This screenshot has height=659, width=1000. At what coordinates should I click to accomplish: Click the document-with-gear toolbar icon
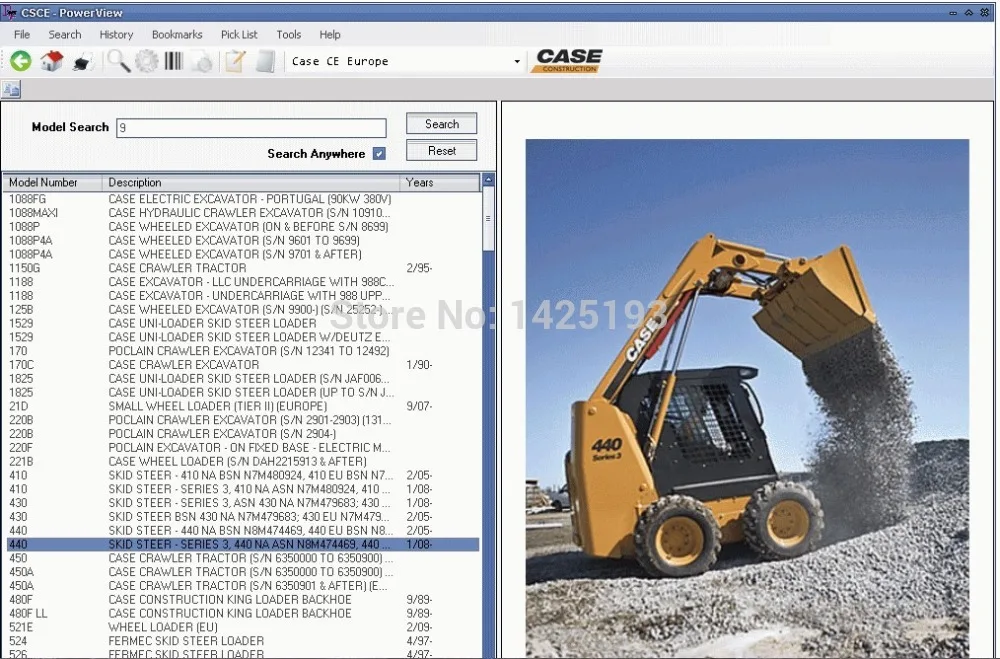203,62
